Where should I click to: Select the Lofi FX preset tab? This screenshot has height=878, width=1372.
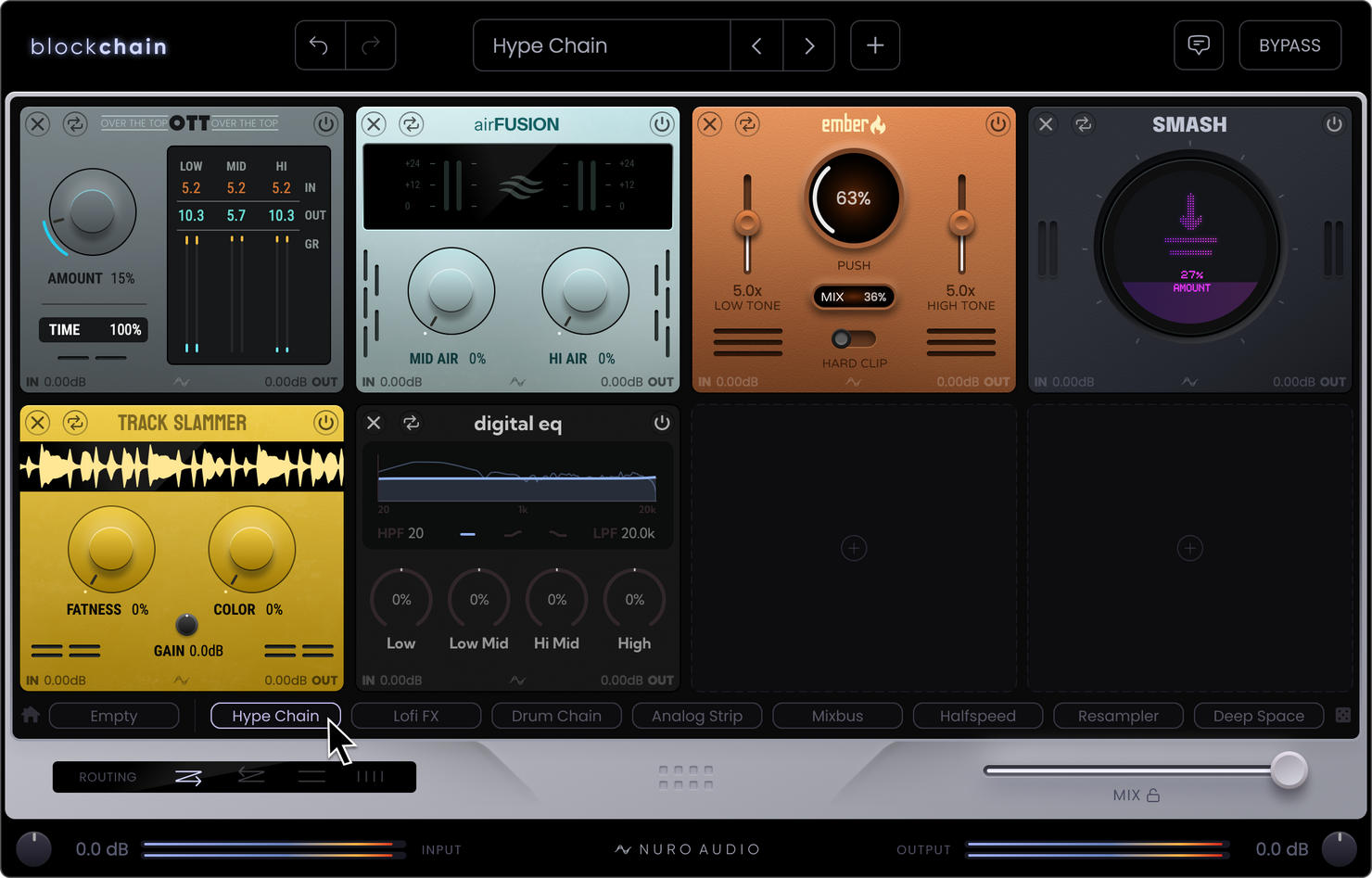click(x=416, y=716)
